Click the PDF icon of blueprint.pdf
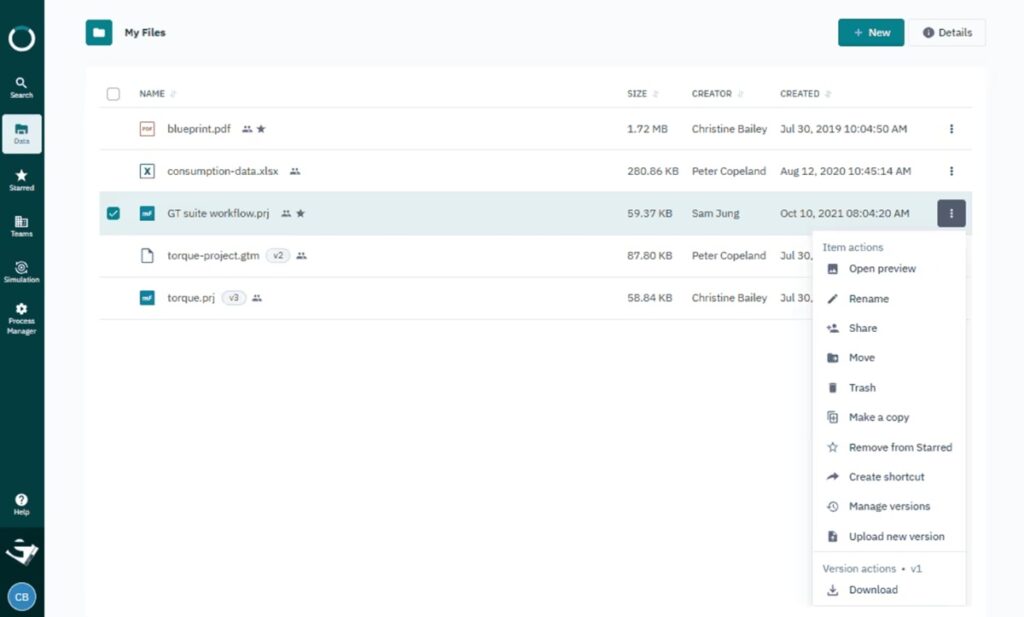This screenshot has height=617, width=1024. click(x=148, y=129)
